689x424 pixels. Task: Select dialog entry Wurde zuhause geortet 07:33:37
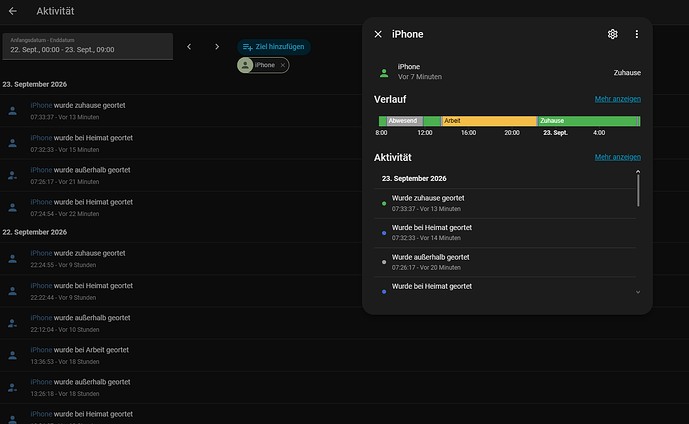tap(505, 203)
